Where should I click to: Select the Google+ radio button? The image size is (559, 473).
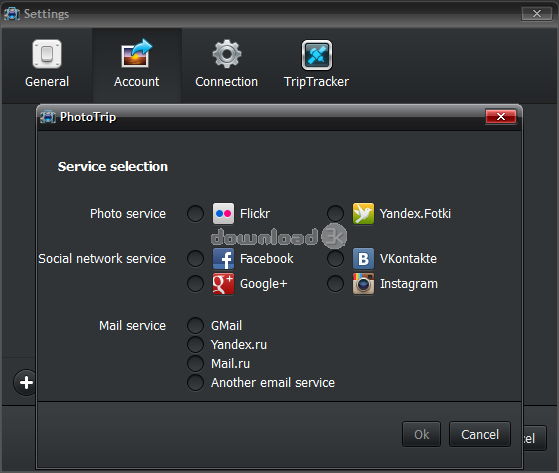point(195,284)
